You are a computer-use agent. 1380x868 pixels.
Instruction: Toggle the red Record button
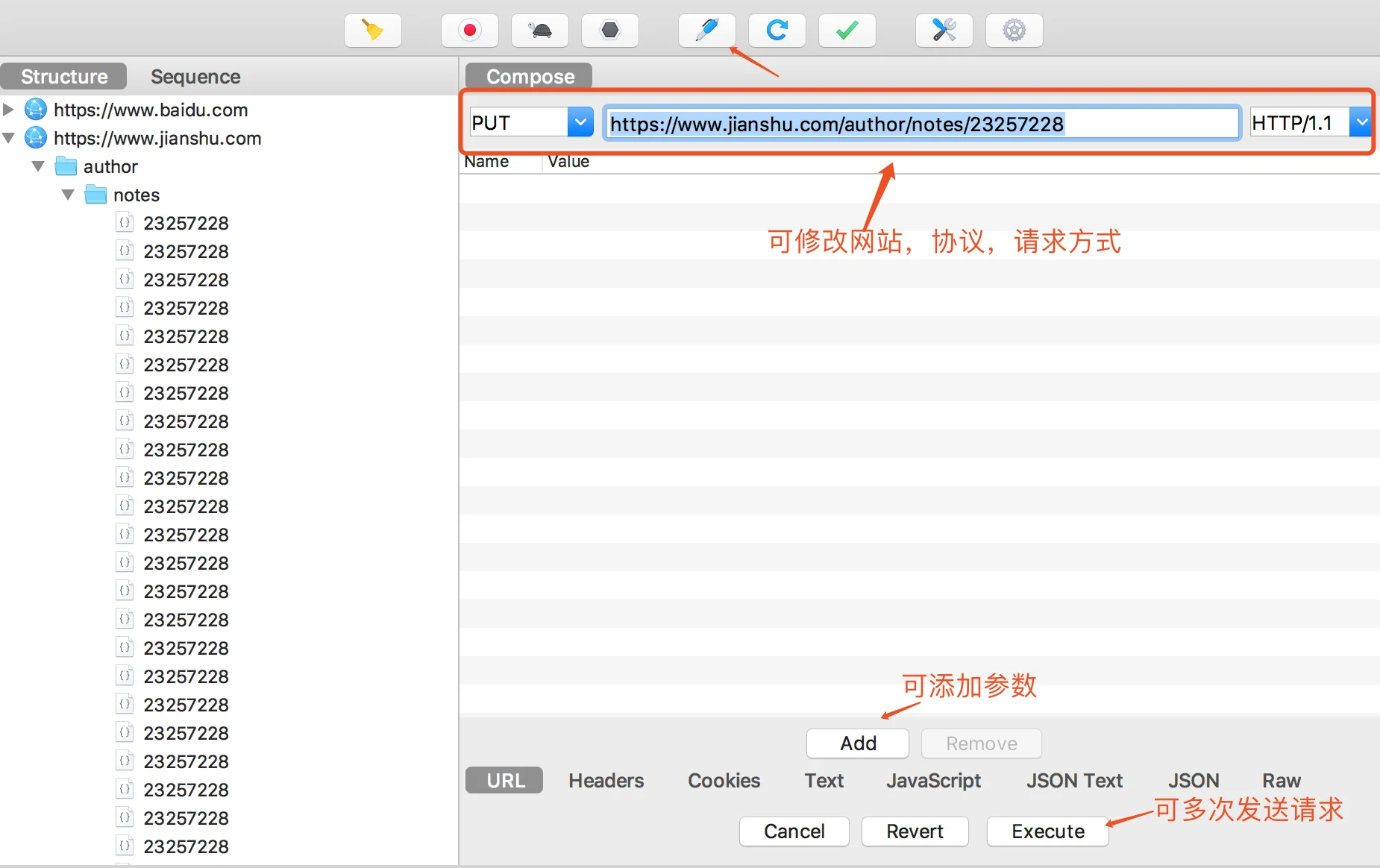(470, 31)
